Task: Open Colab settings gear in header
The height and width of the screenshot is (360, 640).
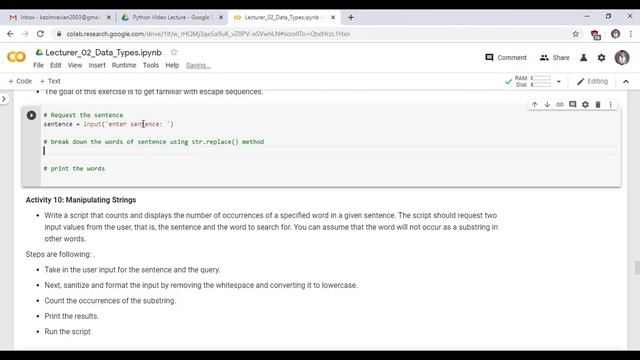Action: point(602,58)
